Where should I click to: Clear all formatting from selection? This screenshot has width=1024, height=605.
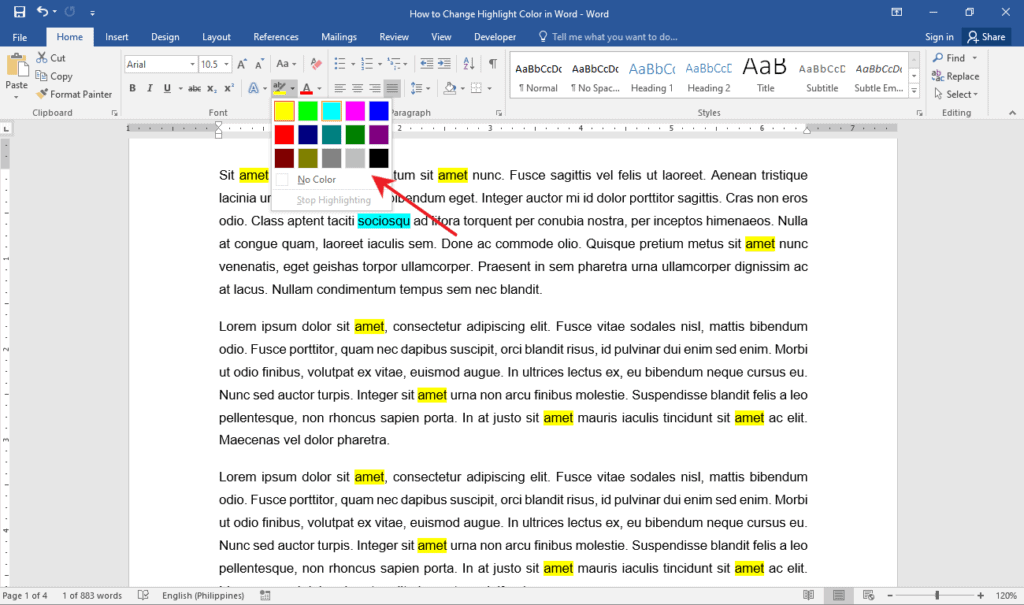point(316,64)
